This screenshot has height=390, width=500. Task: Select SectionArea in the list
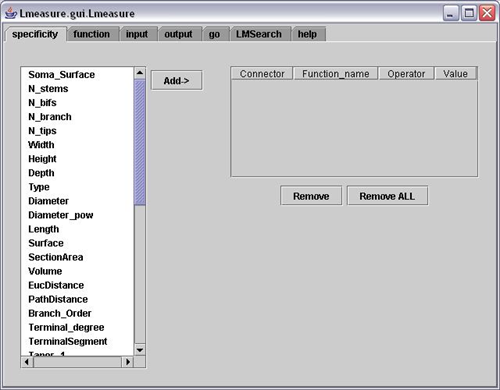point(77,257)
